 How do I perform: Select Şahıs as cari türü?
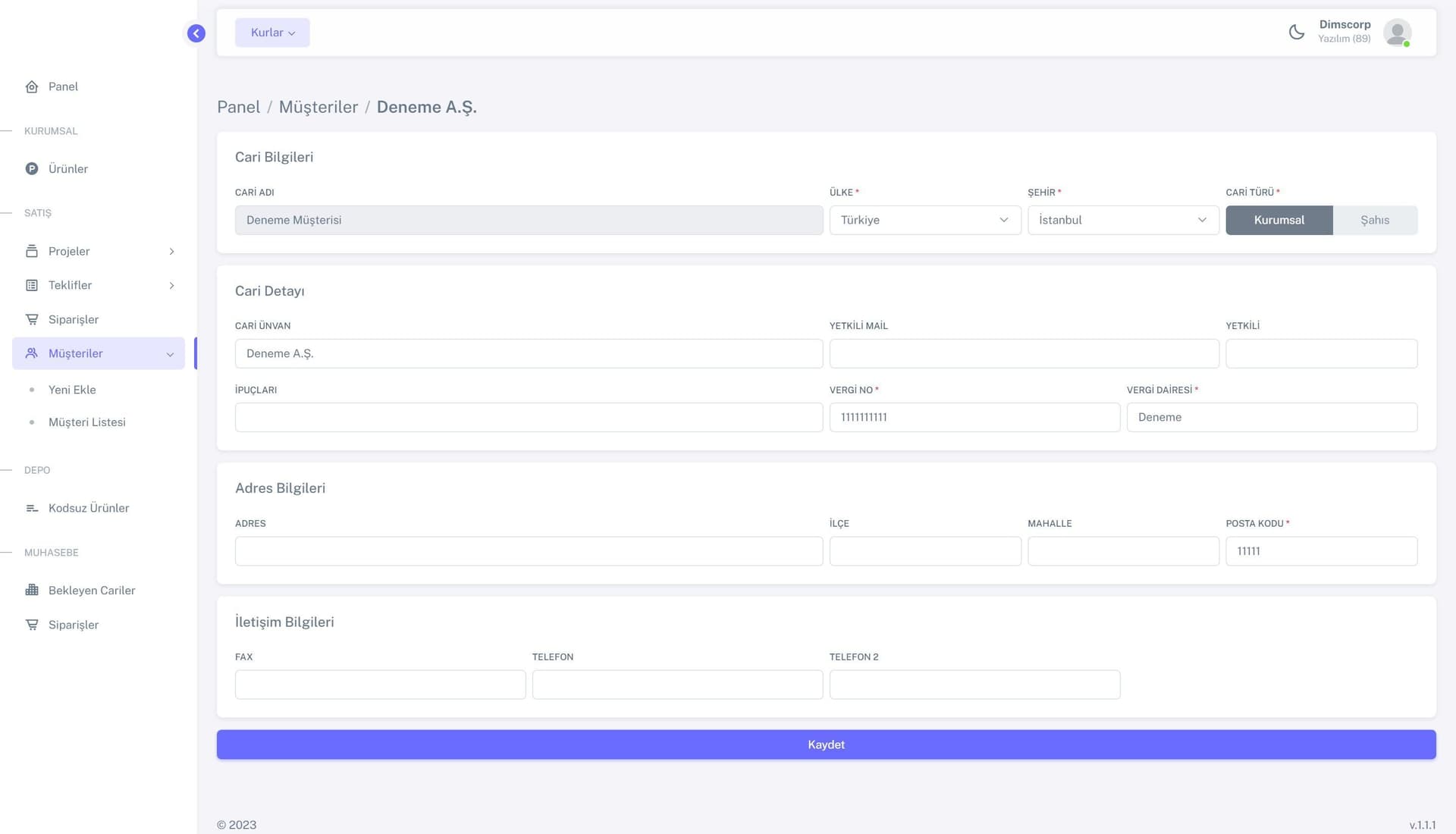tap(1374, 220)
